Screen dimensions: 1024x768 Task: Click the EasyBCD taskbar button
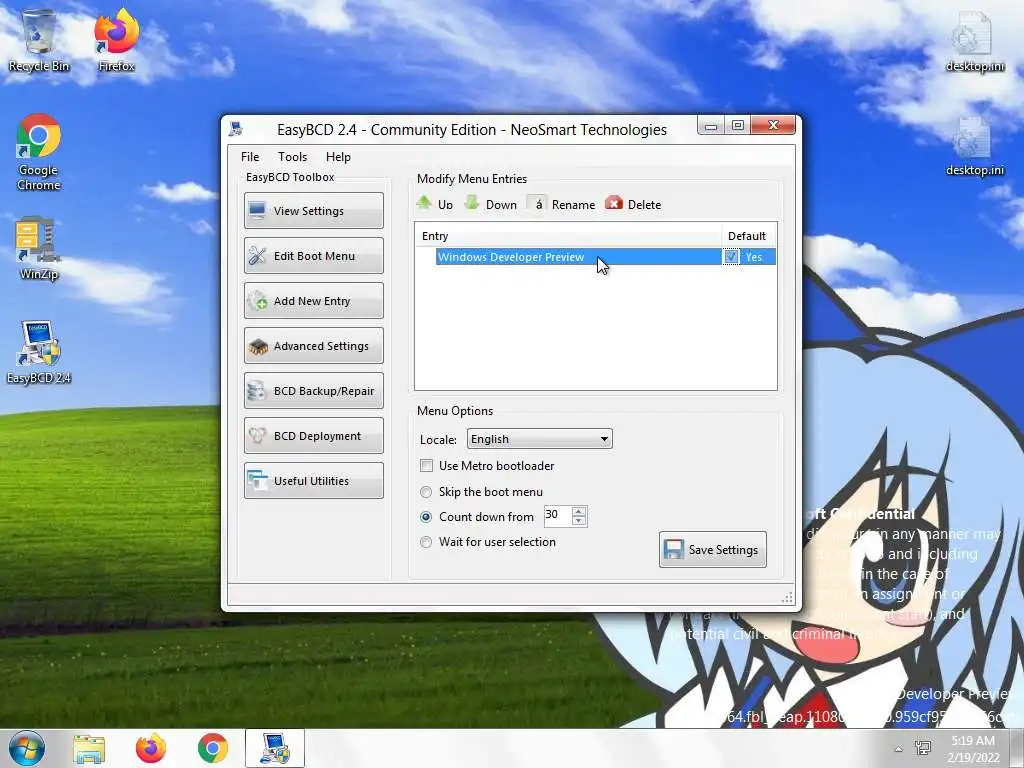pos(275,748)
